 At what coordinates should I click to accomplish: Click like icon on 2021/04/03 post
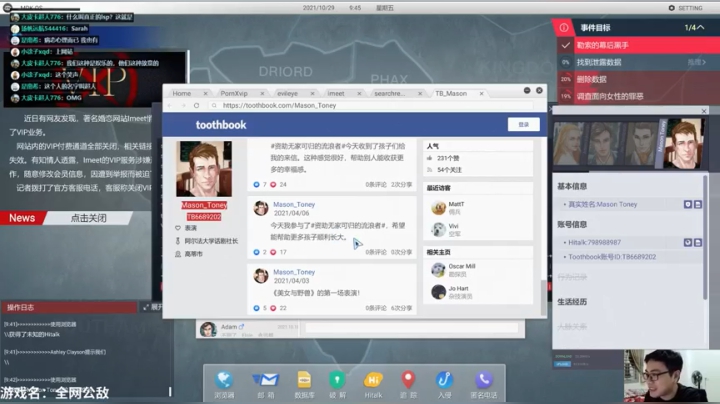click(256, 308)
